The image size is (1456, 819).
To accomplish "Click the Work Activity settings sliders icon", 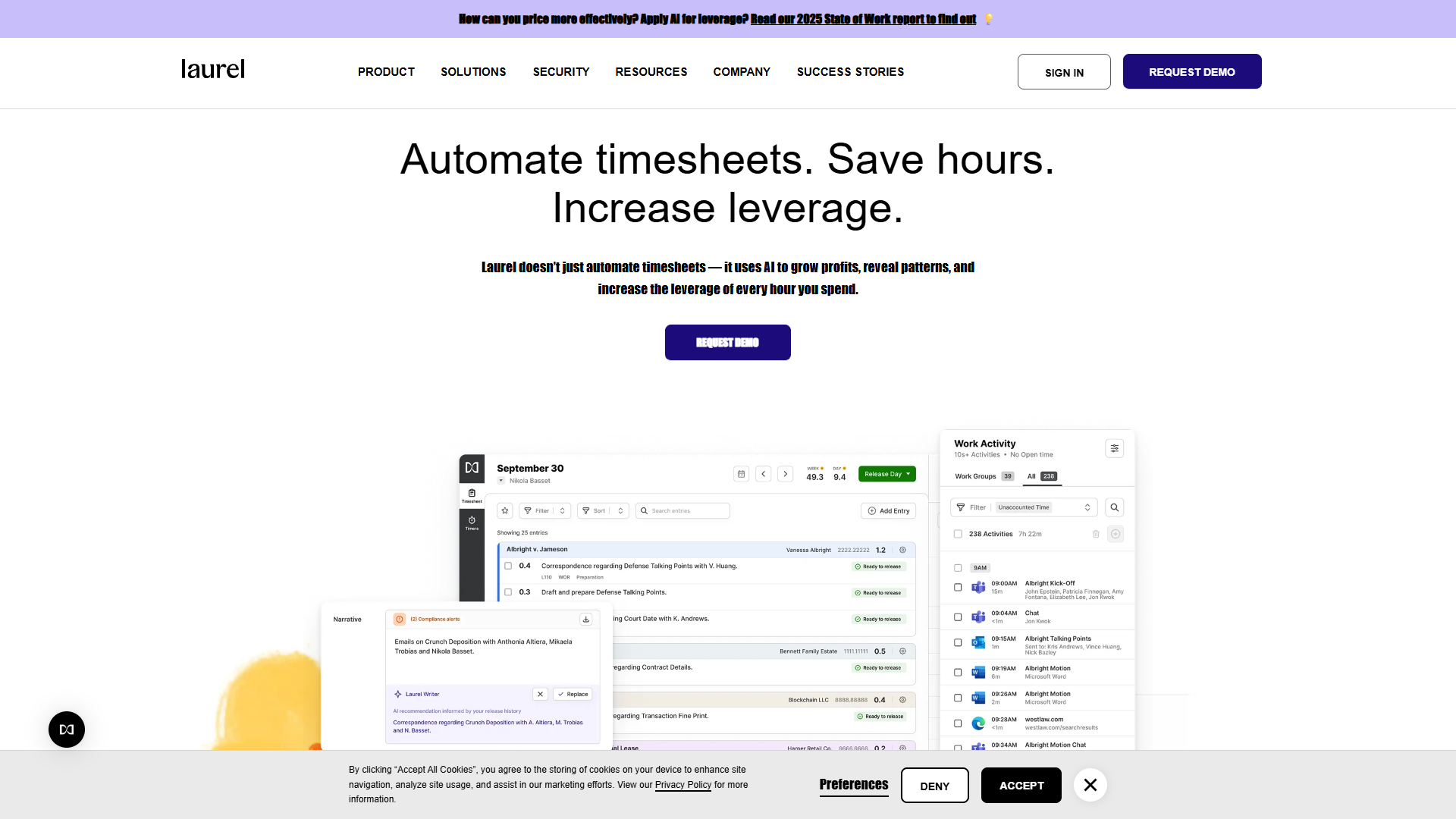I will pos(1114,448).
